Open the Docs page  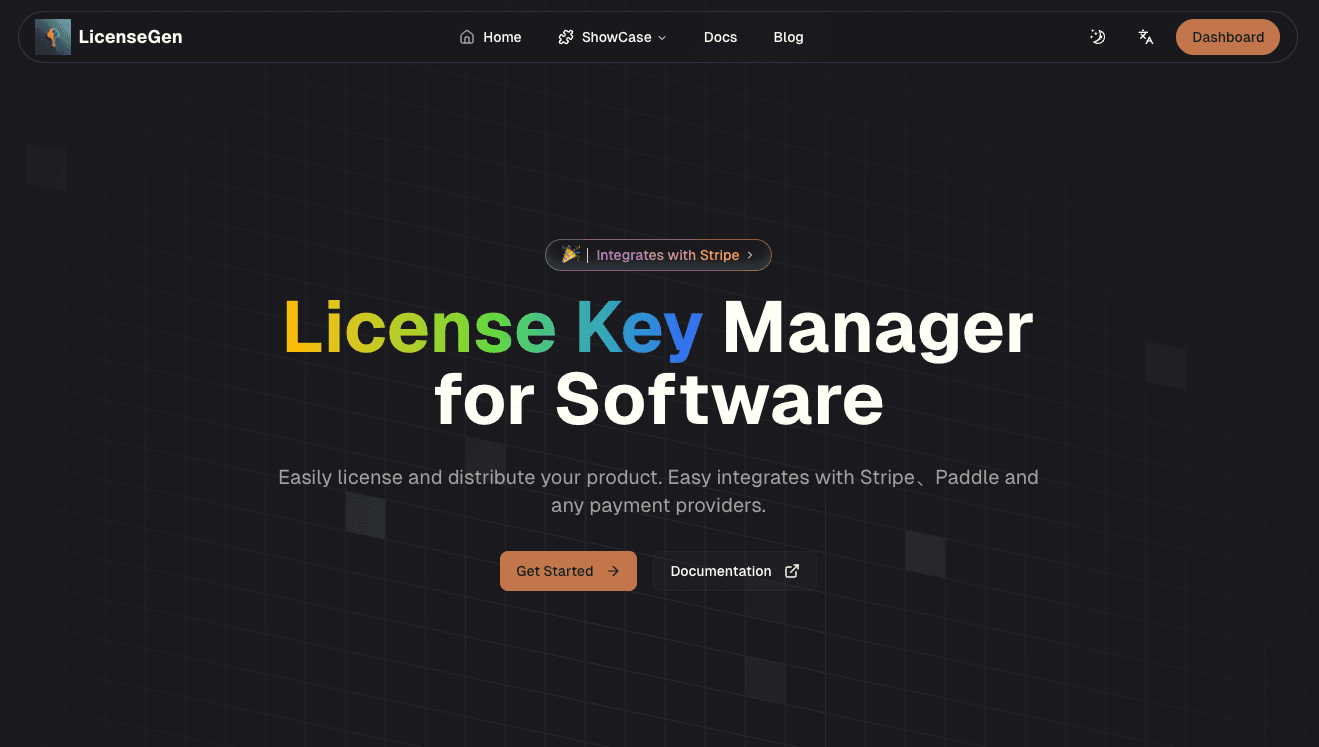coord(720,37)
